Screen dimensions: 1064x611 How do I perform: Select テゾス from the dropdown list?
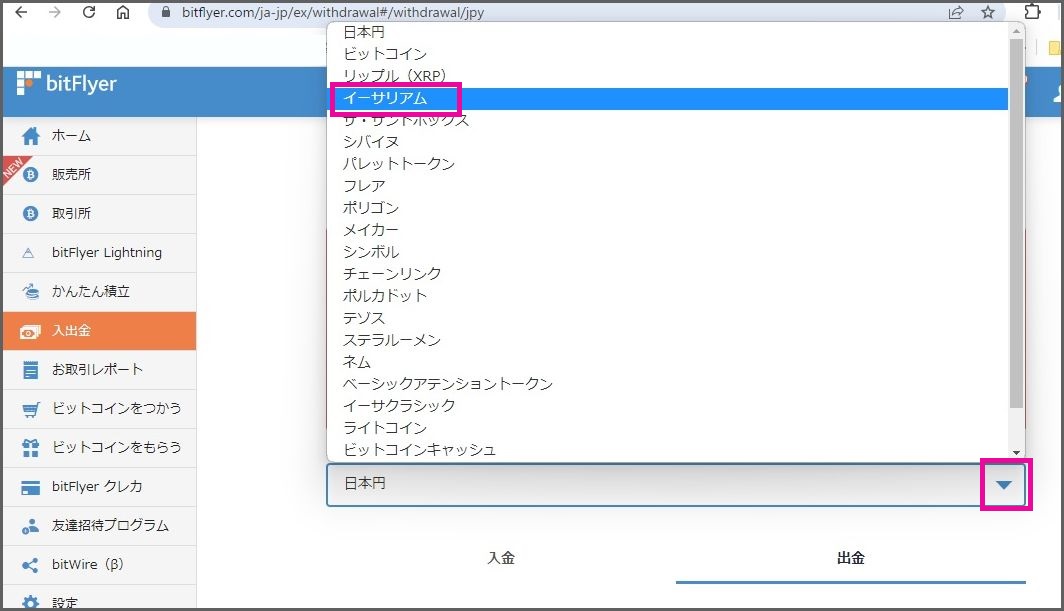click(x=668, y=318)
